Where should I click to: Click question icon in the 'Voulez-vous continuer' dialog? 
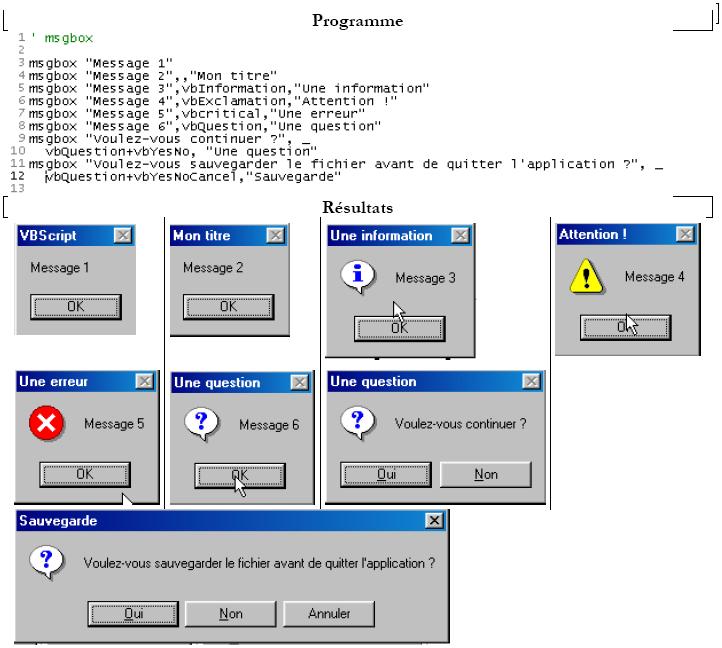coord(357,423)
